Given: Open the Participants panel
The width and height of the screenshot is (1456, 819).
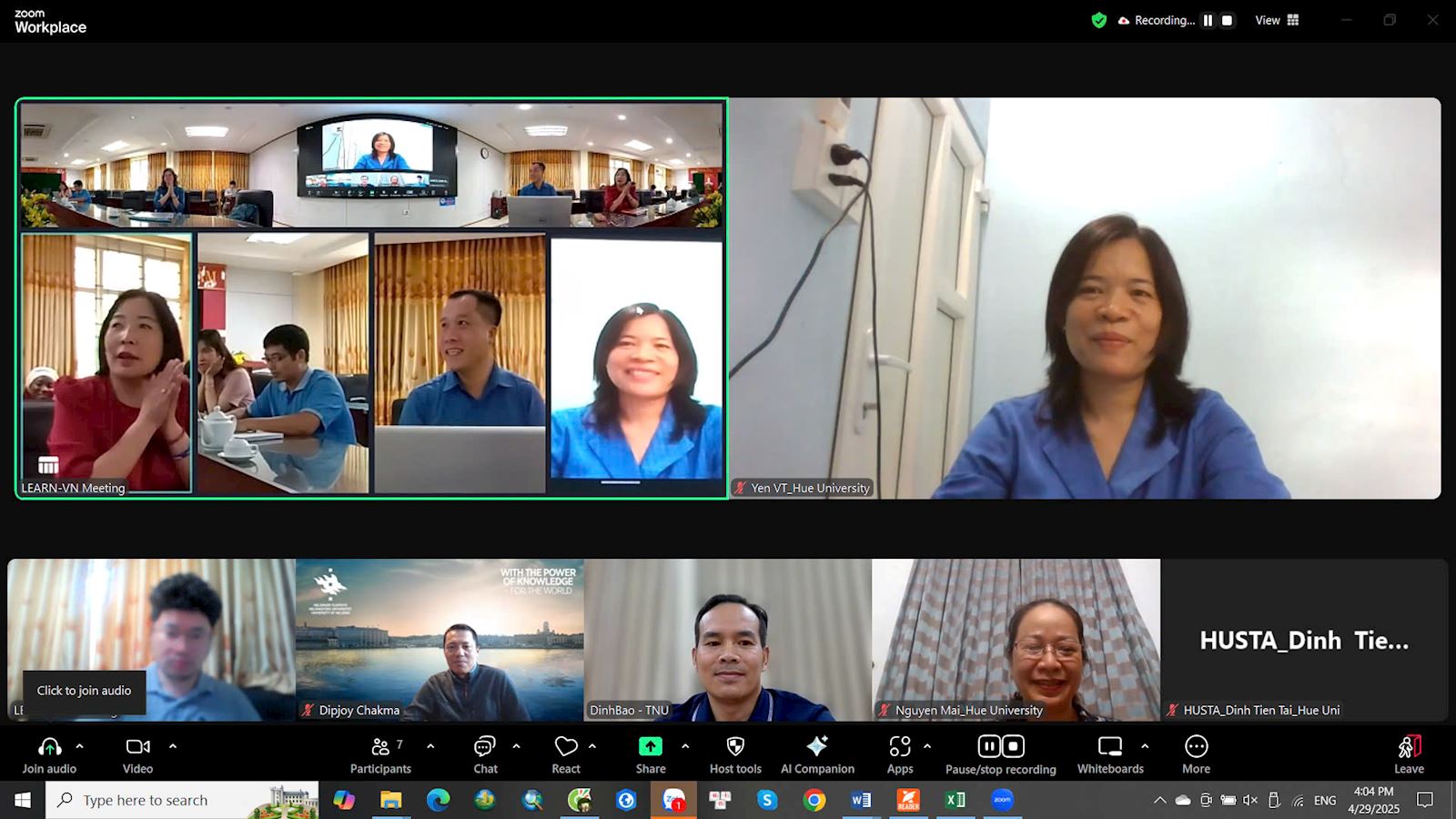Looking at the screenshot, I should [x=380, y=754].
